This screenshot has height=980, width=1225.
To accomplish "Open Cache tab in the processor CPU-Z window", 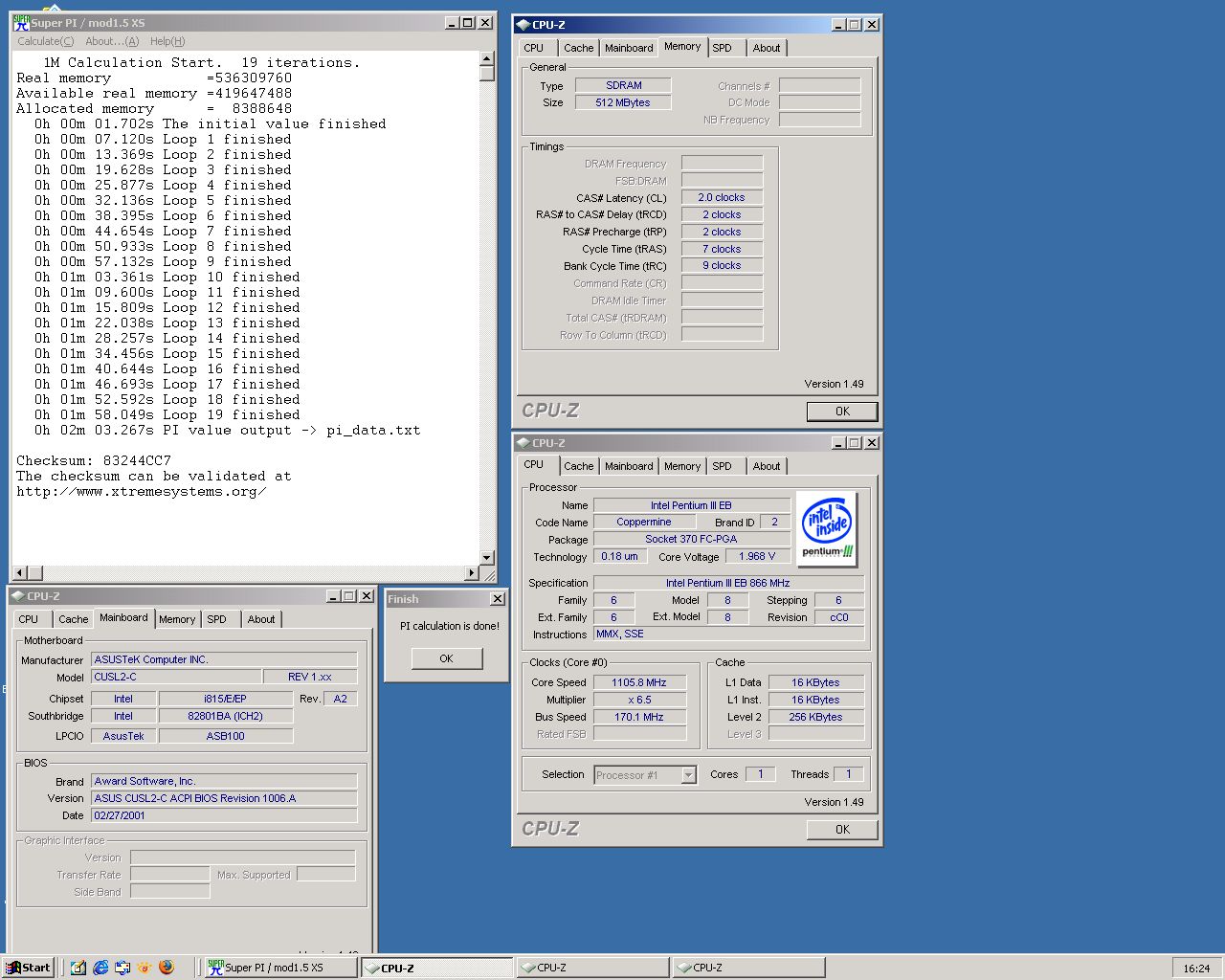I will (x=578, y=466).
